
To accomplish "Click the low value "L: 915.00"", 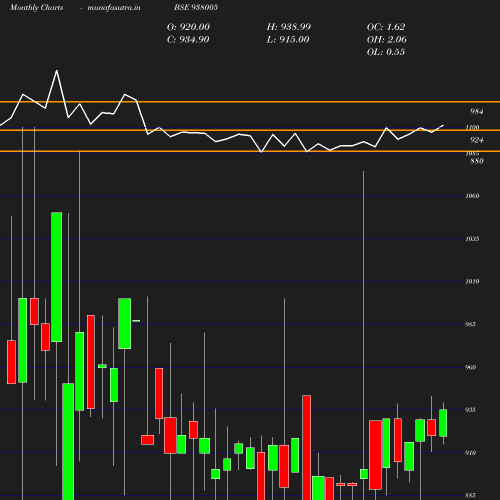I will tap(288, 40).
